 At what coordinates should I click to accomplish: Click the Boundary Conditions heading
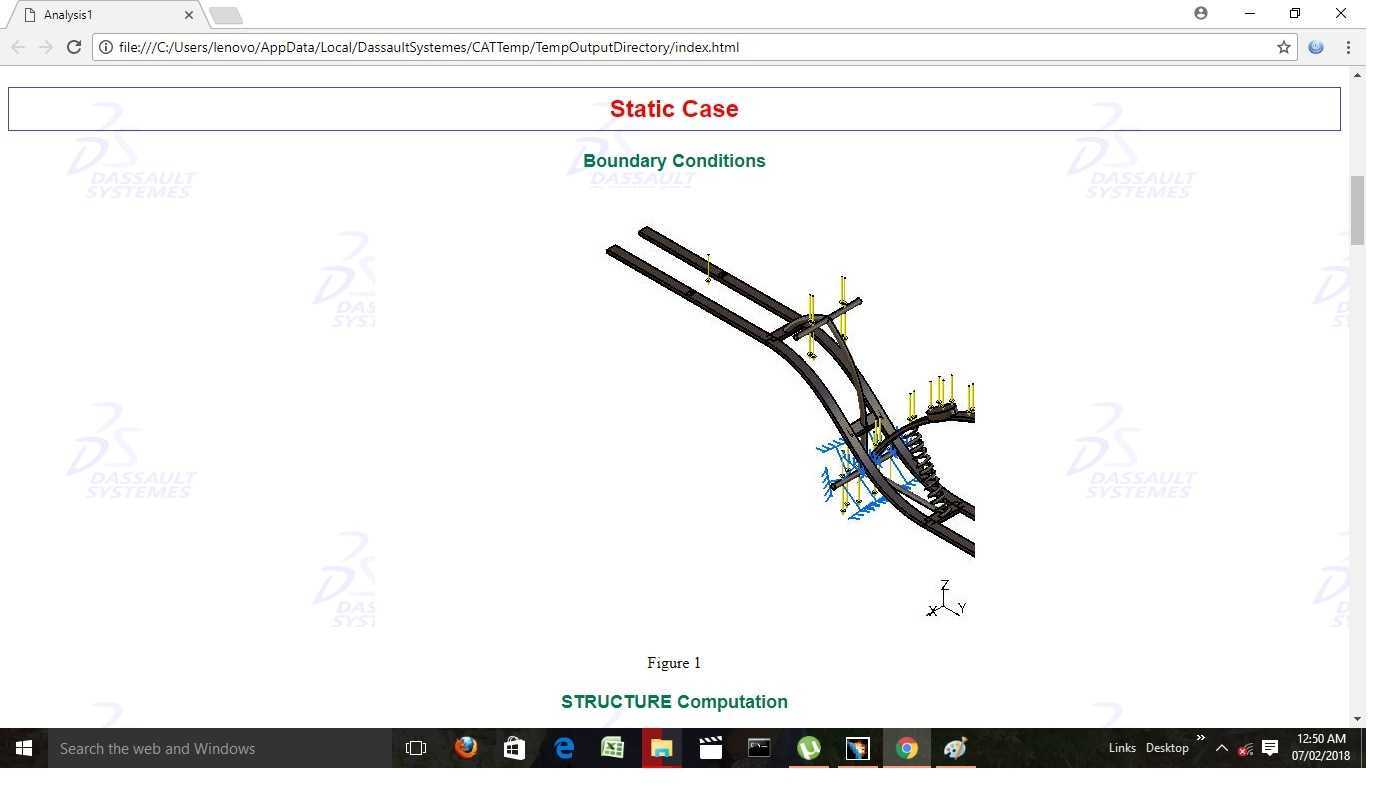pos(674,161)
